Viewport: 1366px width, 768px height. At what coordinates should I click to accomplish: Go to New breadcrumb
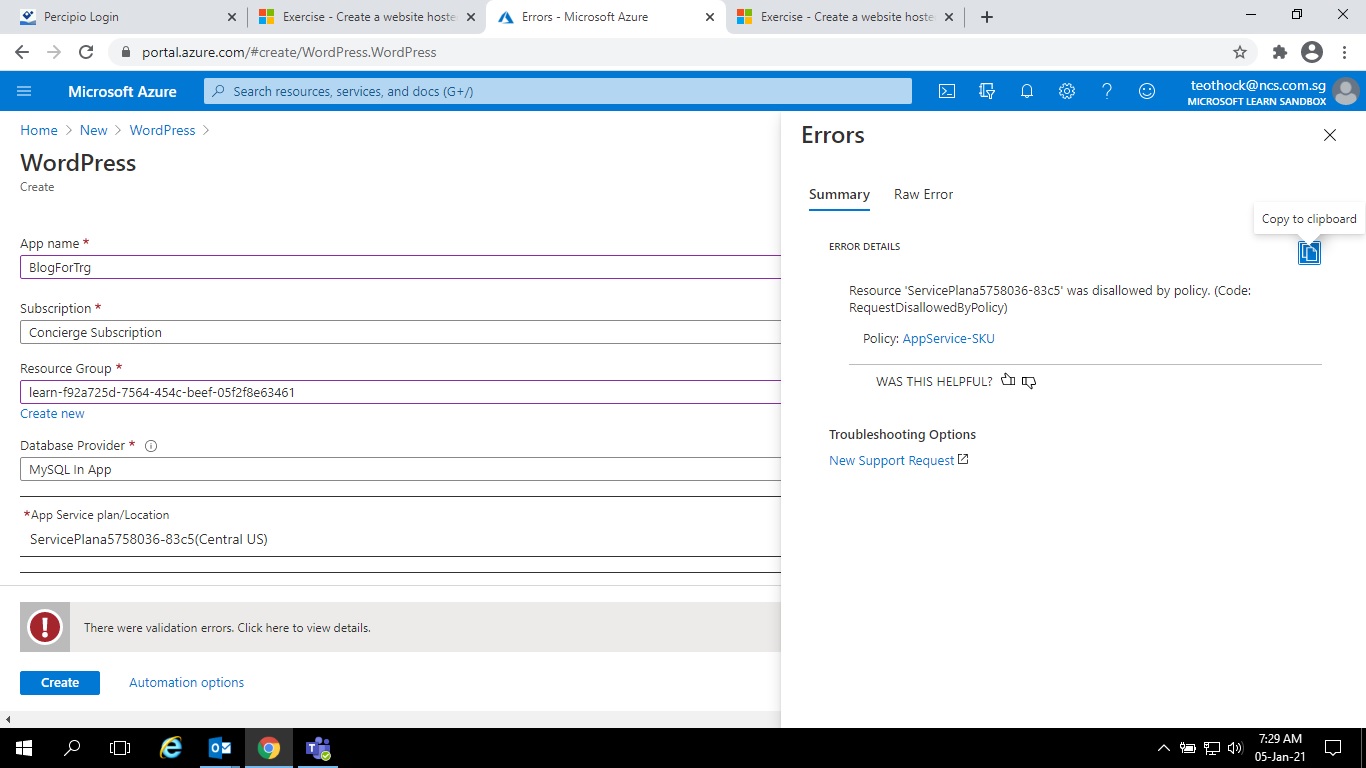tap(93, 130)
